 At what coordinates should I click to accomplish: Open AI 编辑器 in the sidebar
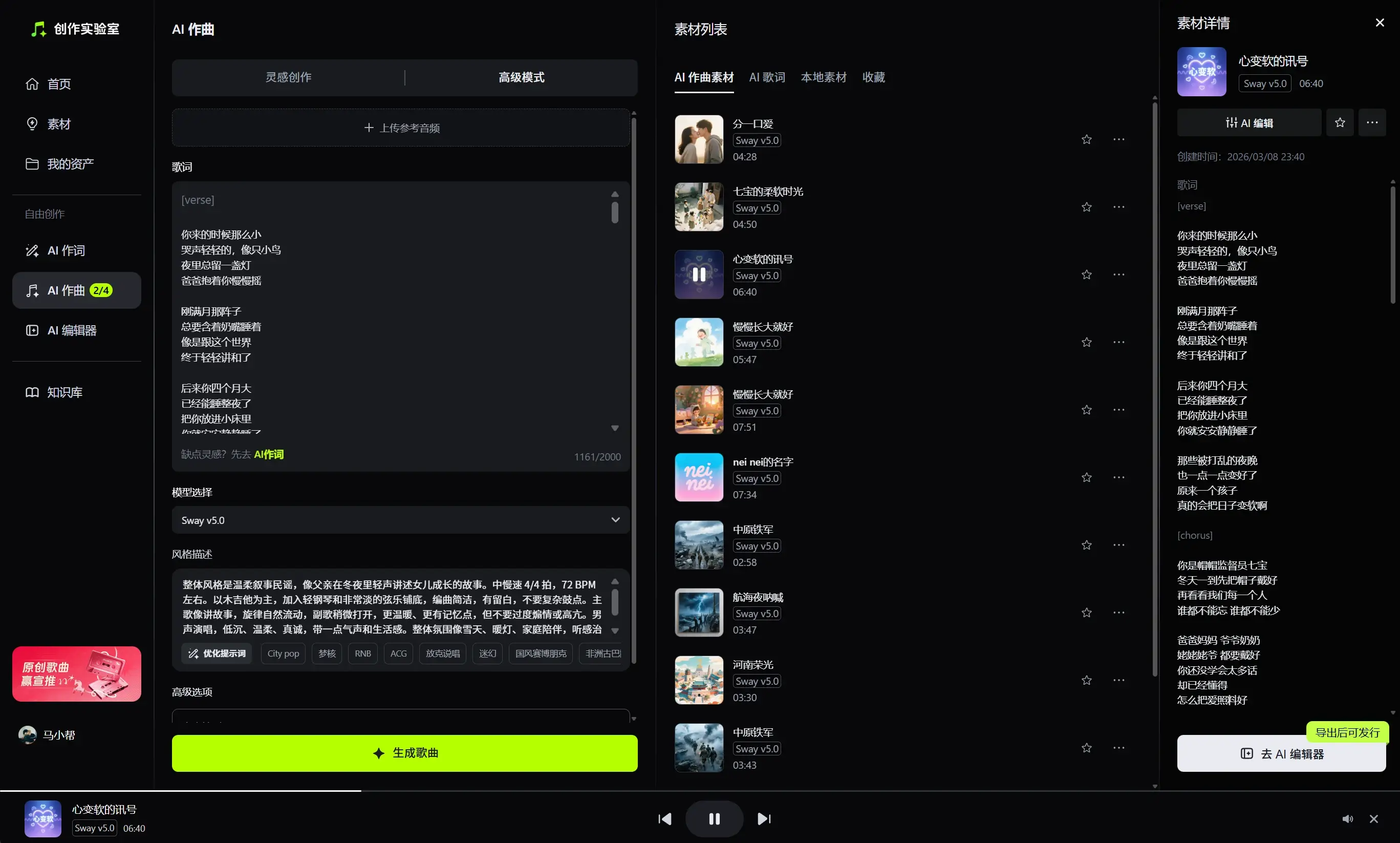click(x=72, y=330)
